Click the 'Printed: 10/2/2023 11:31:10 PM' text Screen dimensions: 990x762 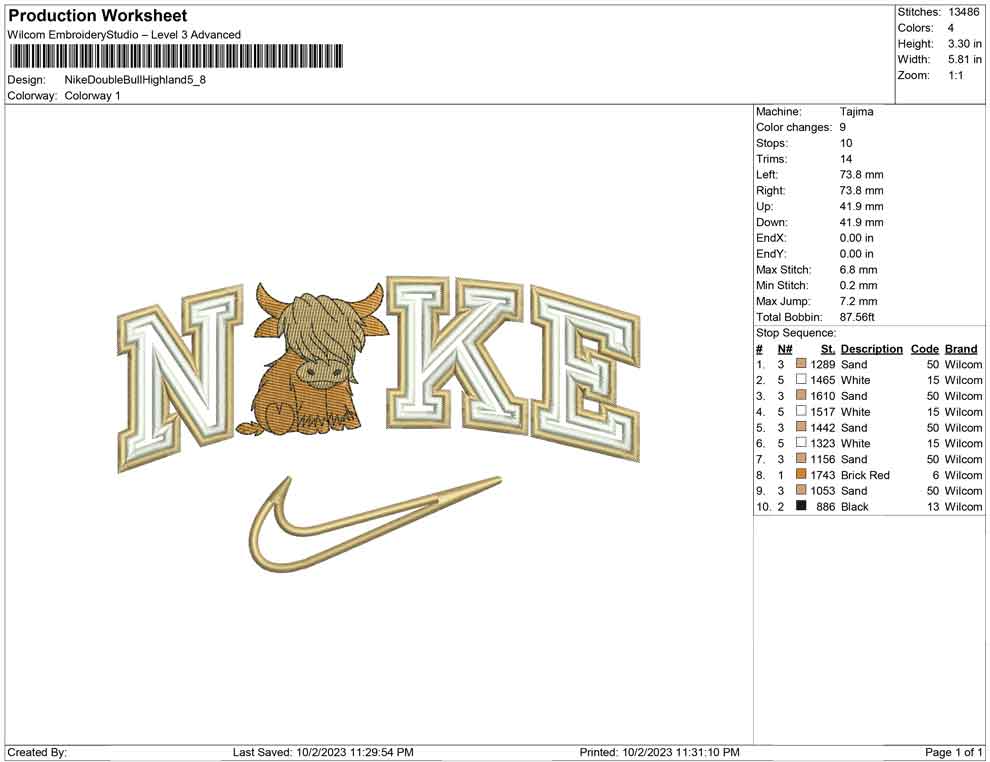point(659,751)
